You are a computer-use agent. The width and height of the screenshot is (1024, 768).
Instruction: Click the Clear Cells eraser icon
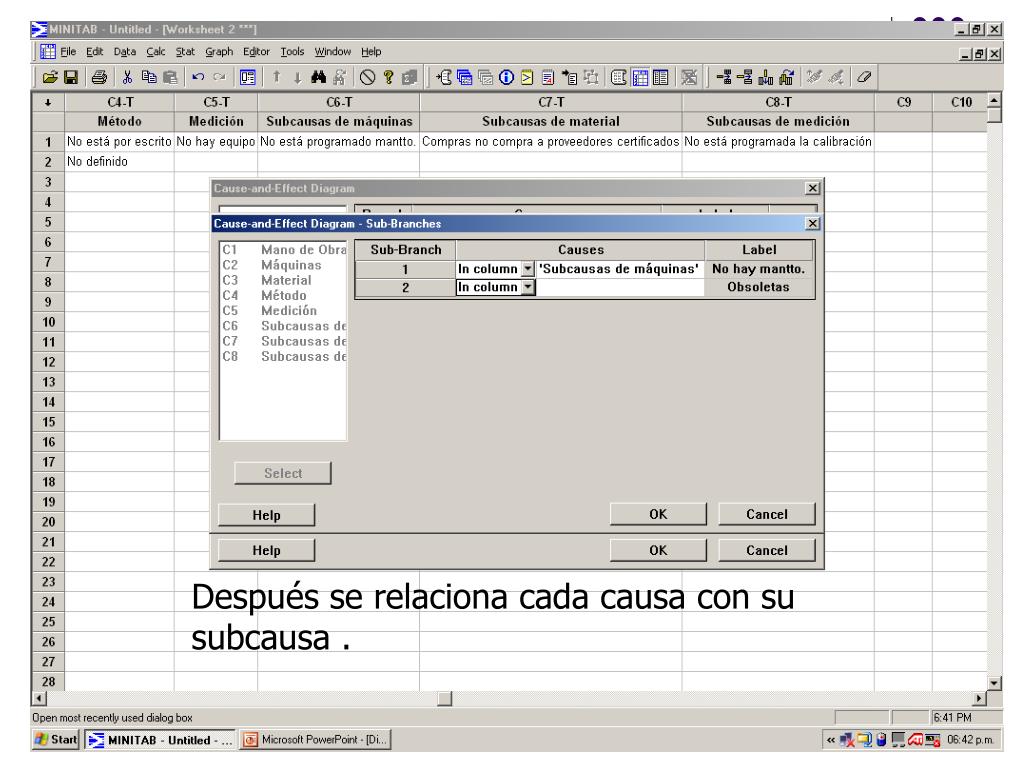tap(863, 78)
